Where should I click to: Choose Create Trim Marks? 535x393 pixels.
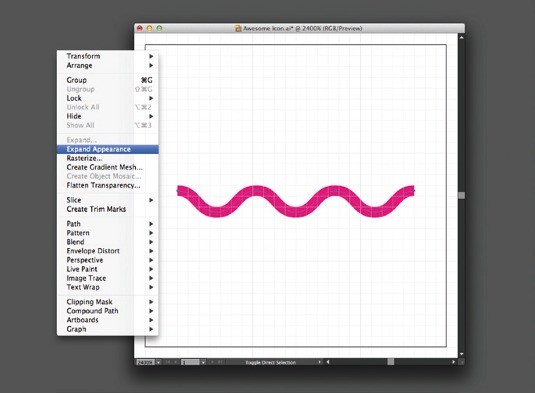click(107, 209)
